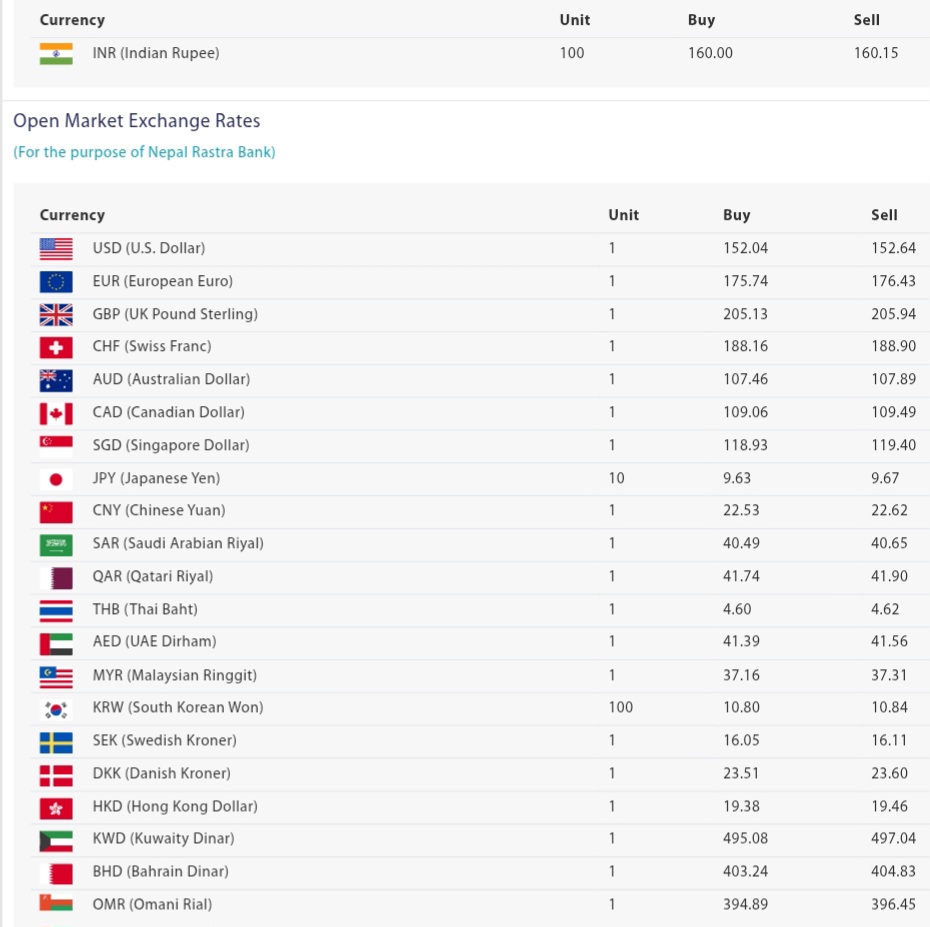Click the South Korean flag icon
The height and width of the screenshot is (927, 930).
pos(56,709)
